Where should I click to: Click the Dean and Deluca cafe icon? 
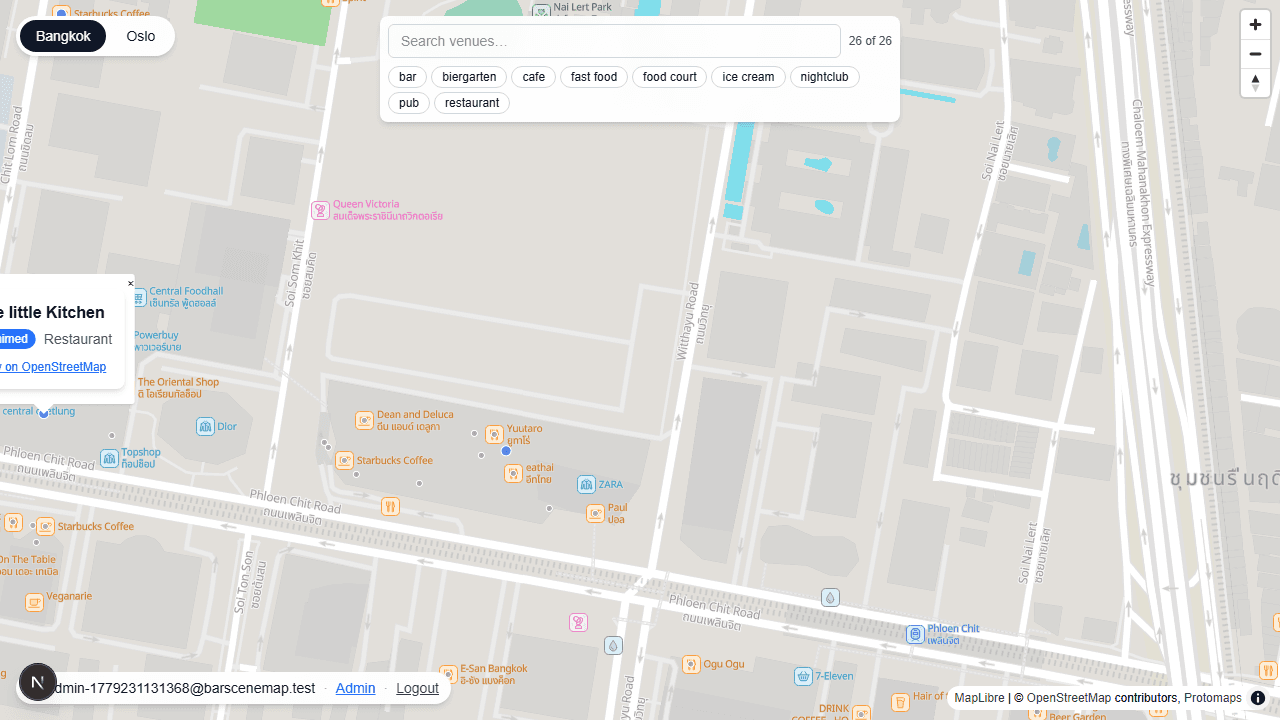point(365,420)
